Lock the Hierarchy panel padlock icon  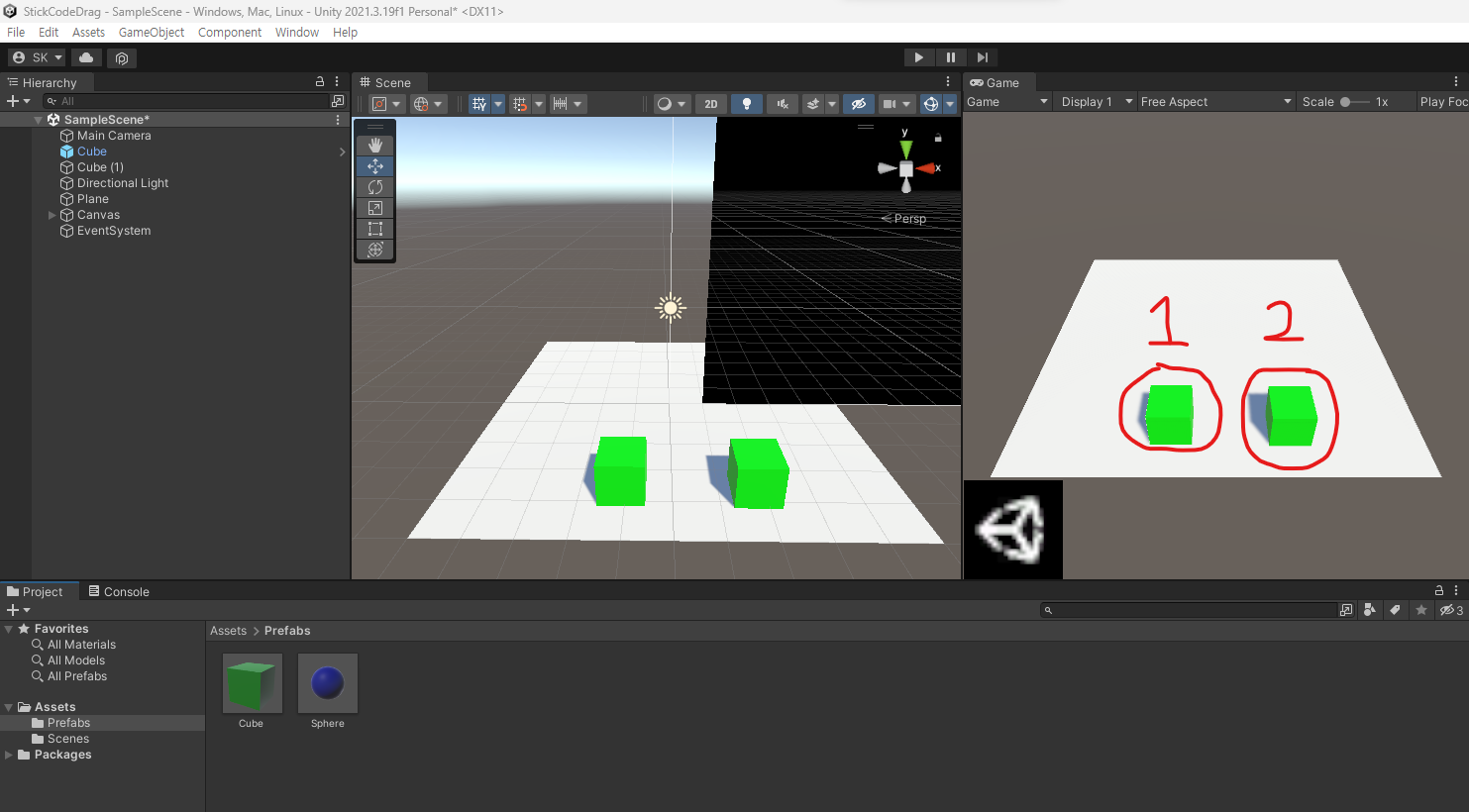tap(320, 81)
